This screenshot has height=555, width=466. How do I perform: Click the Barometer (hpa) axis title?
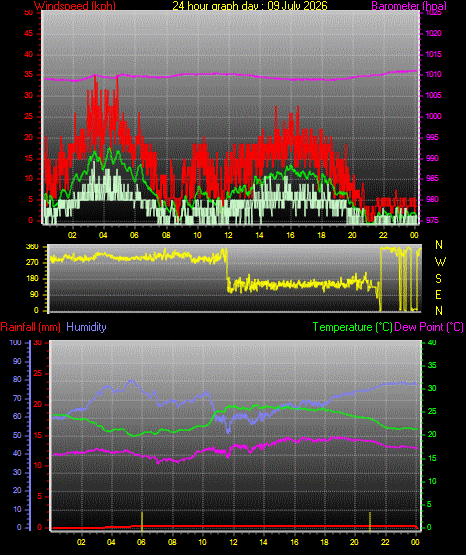[409, 6]
